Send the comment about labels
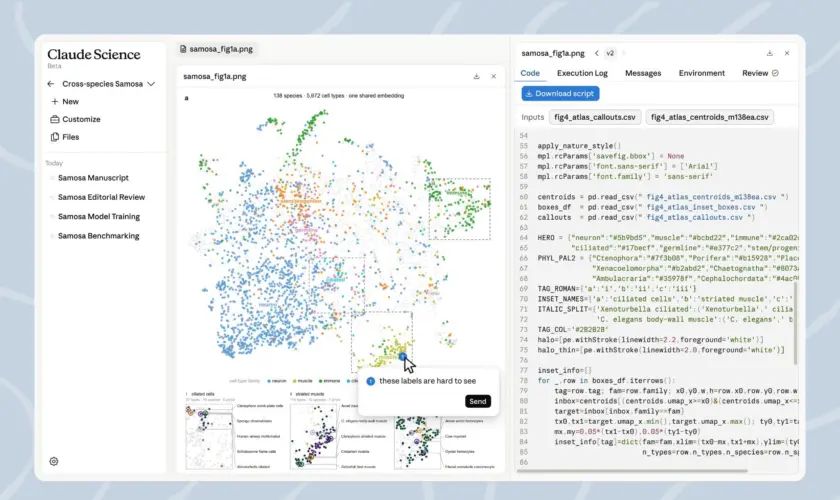Image resolution: width=840 pixels, height=500 pixels. [477, 401]
